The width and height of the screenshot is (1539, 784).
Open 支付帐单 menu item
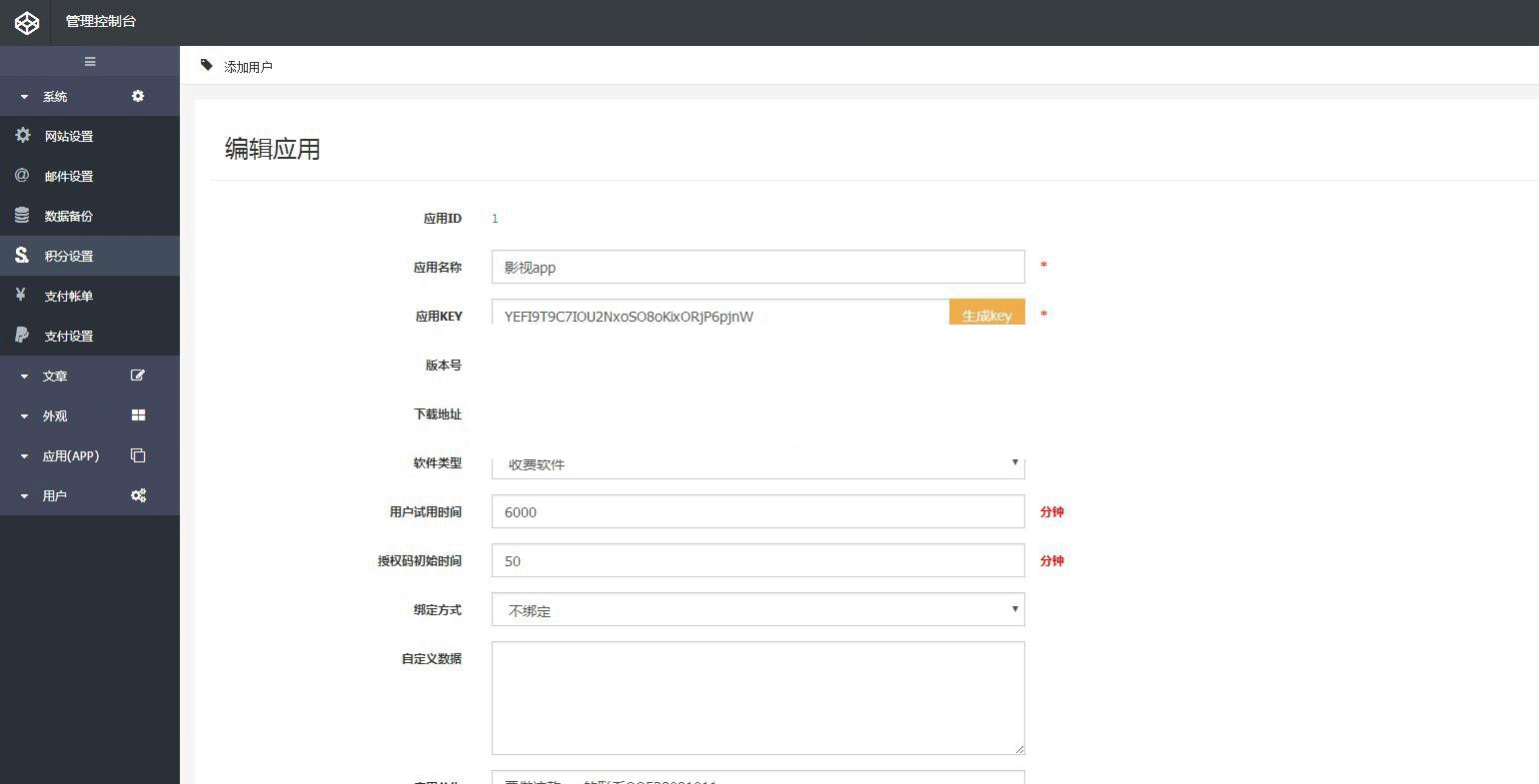(90, 296)
